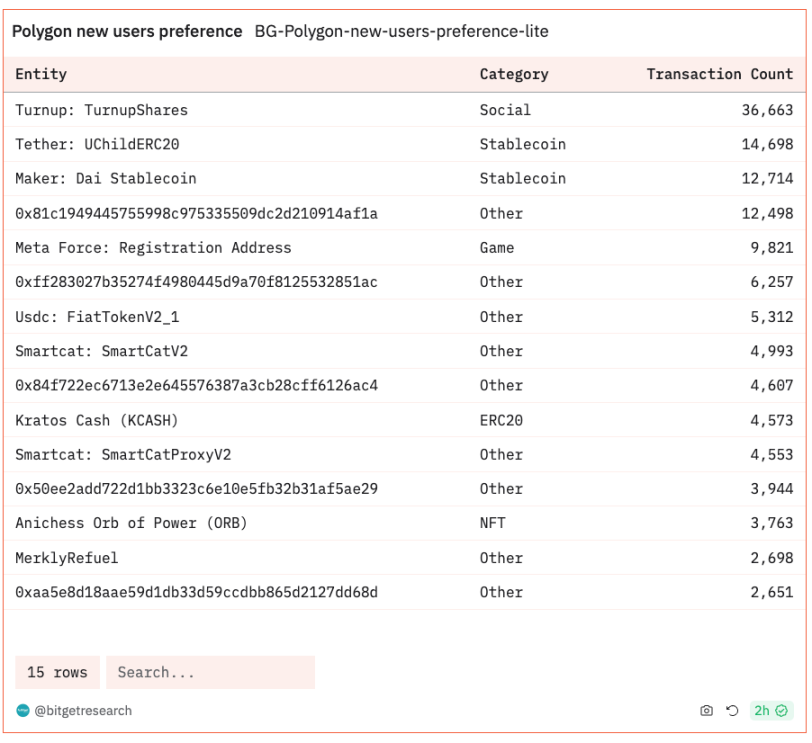Sort by Entity column header
Viewport: 812px width, 743px height.
[41, 74]
